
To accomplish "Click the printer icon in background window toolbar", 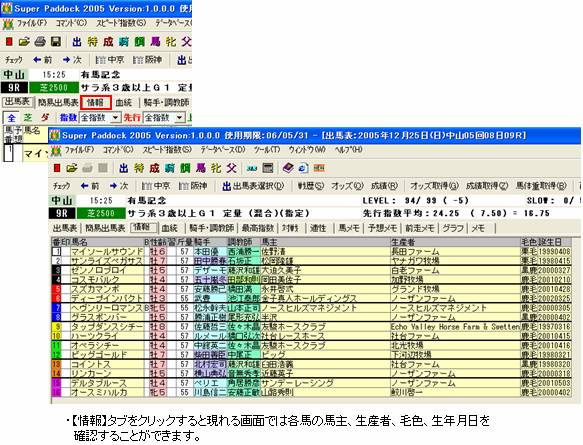I will point(40,42).
